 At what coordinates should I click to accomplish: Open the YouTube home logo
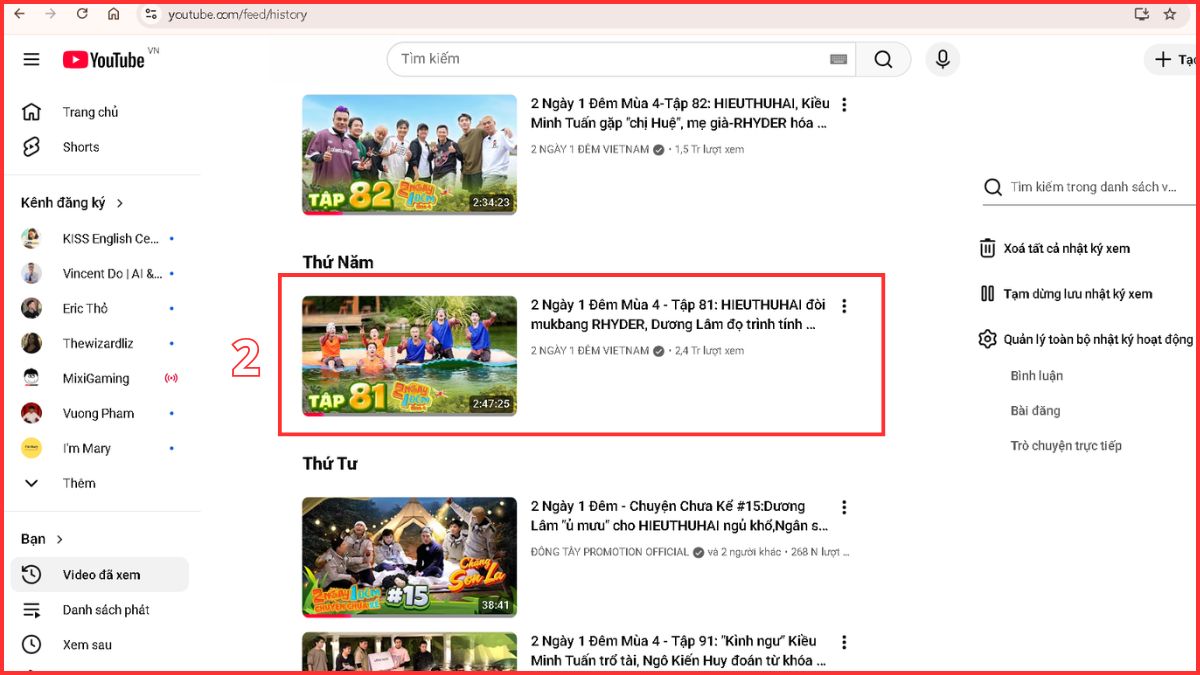[105, 59]
